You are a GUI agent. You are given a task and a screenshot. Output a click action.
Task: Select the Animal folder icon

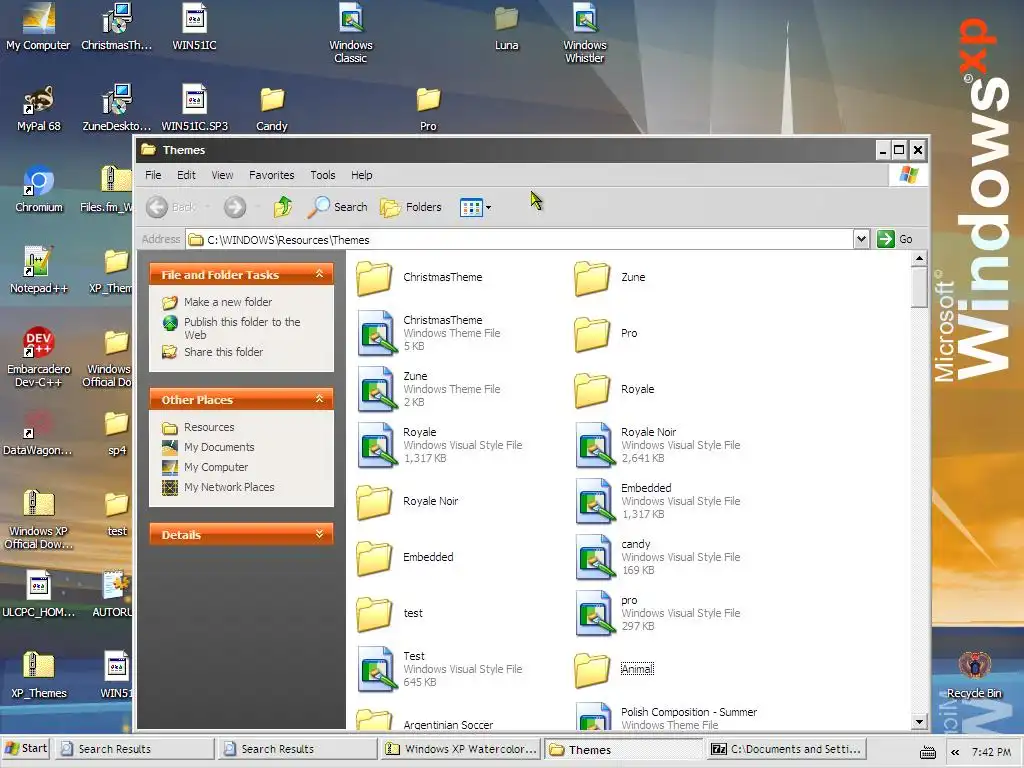592,670
